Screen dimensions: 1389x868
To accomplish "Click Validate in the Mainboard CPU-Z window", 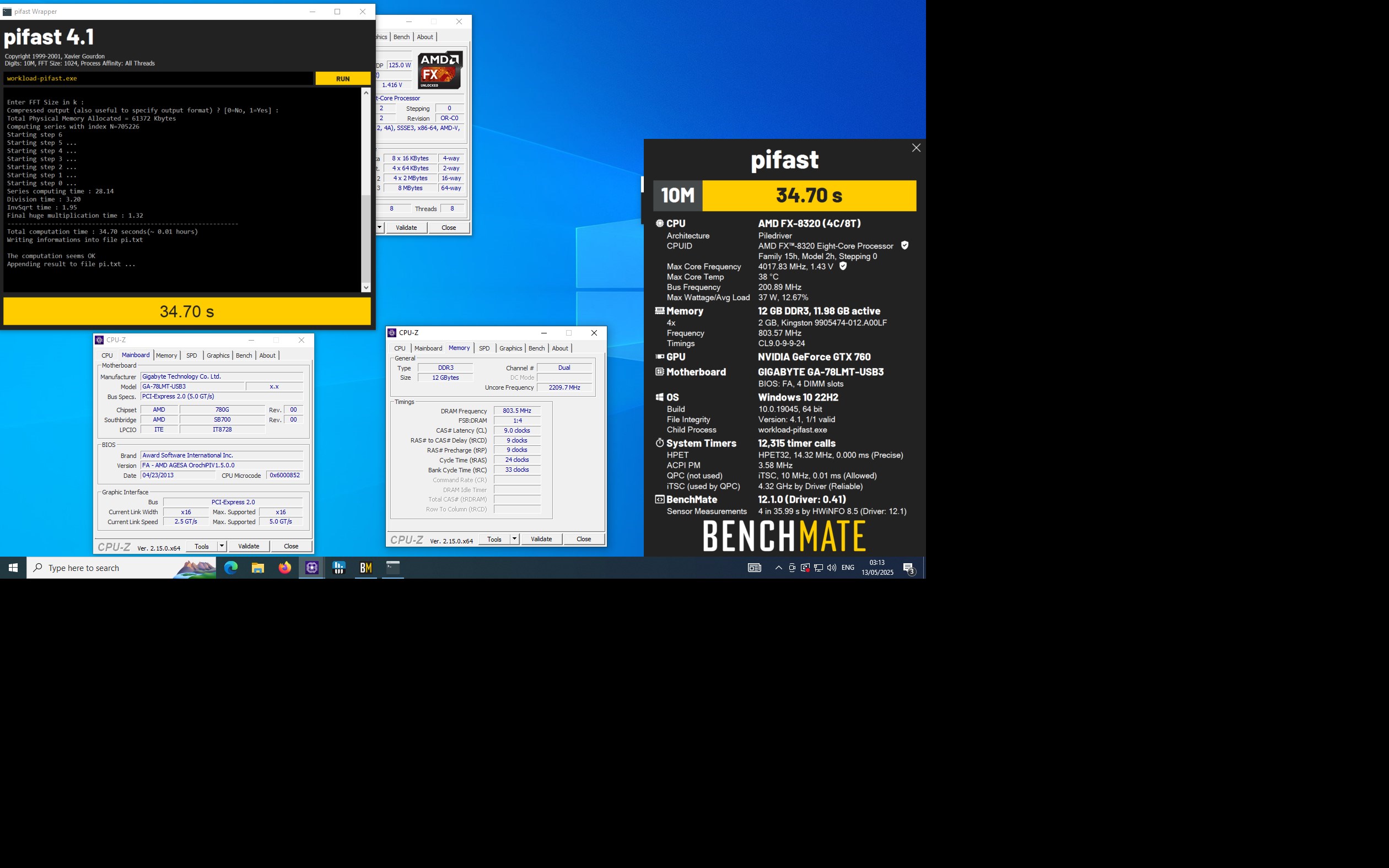I will pyautogui.click(x=249, y=546).
